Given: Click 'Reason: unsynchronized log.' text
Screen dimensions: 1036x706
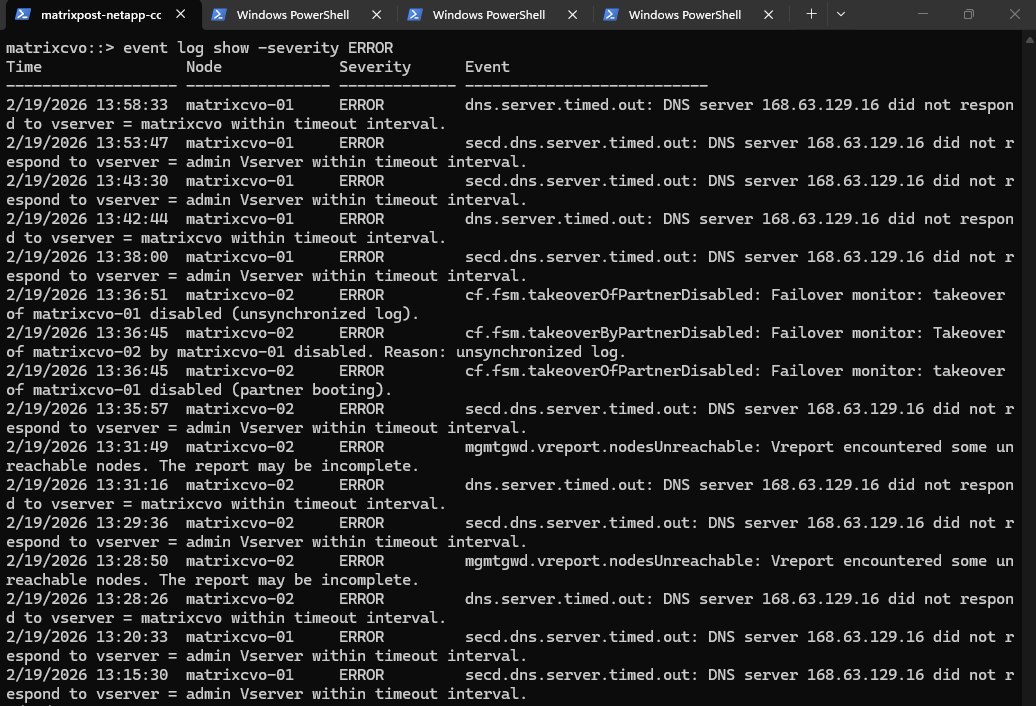Looking at the screenshot, I should pos(504,352).
